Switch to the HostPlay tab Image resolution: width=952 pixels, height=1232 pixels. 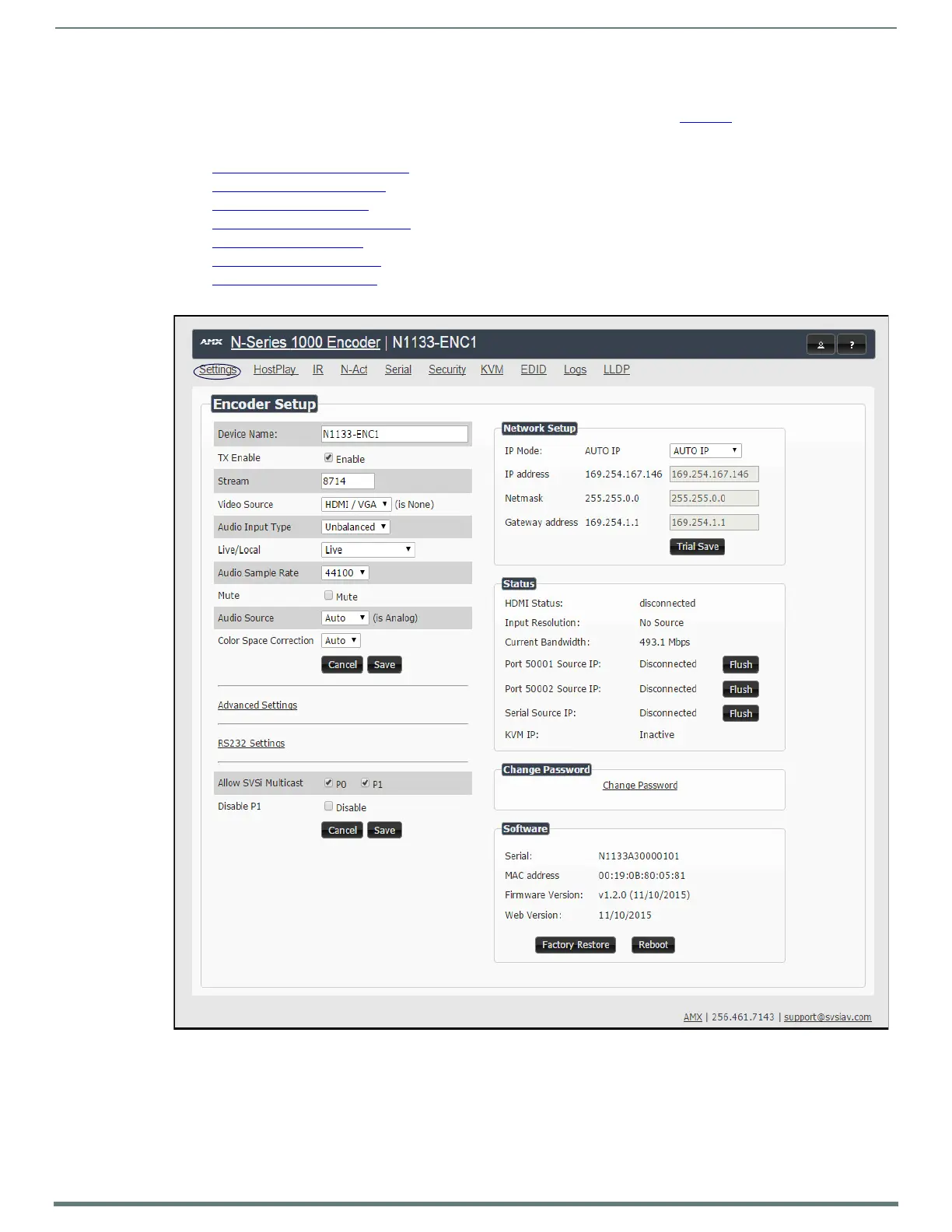click(x=275, y=369)
